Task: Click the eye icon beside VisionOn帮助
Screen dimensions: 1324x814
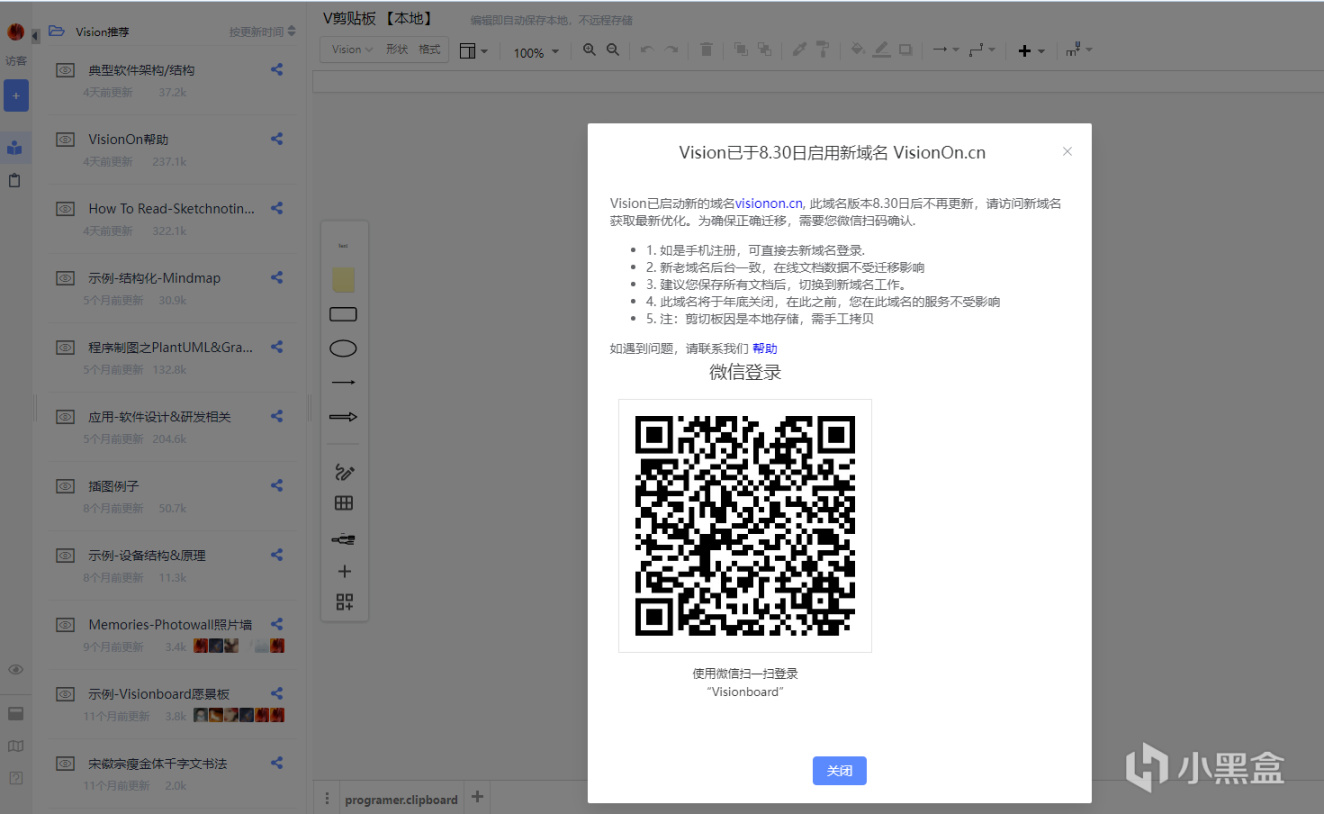Action: (65, 140)
